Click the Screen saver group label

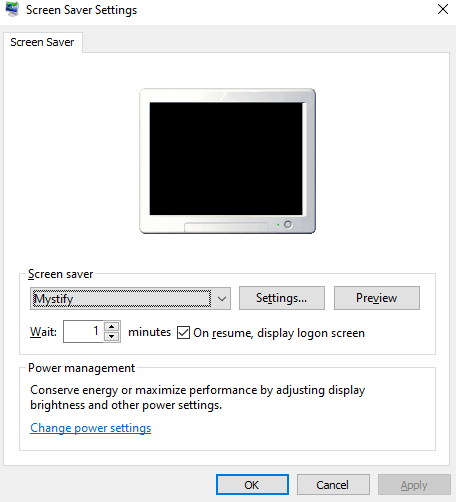pyautogui.click(x=60, y=274)
